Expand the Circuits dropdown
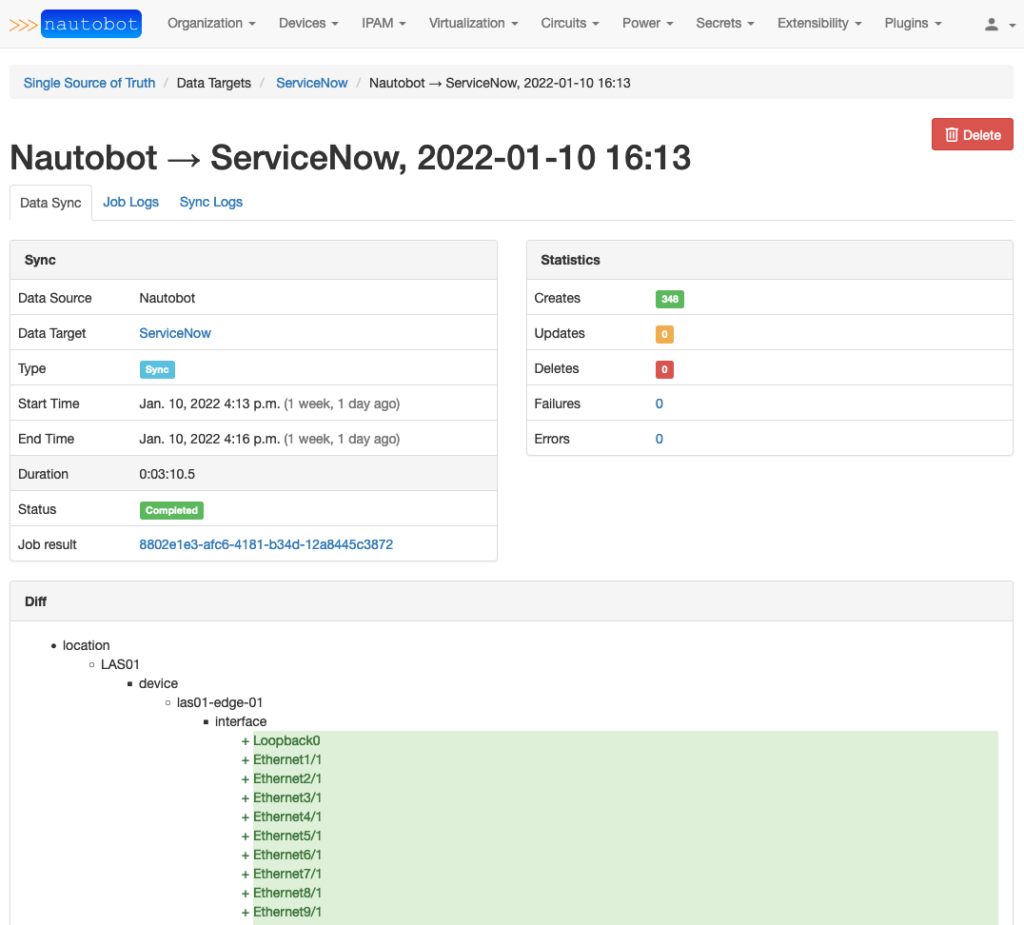 coord(569,24)
